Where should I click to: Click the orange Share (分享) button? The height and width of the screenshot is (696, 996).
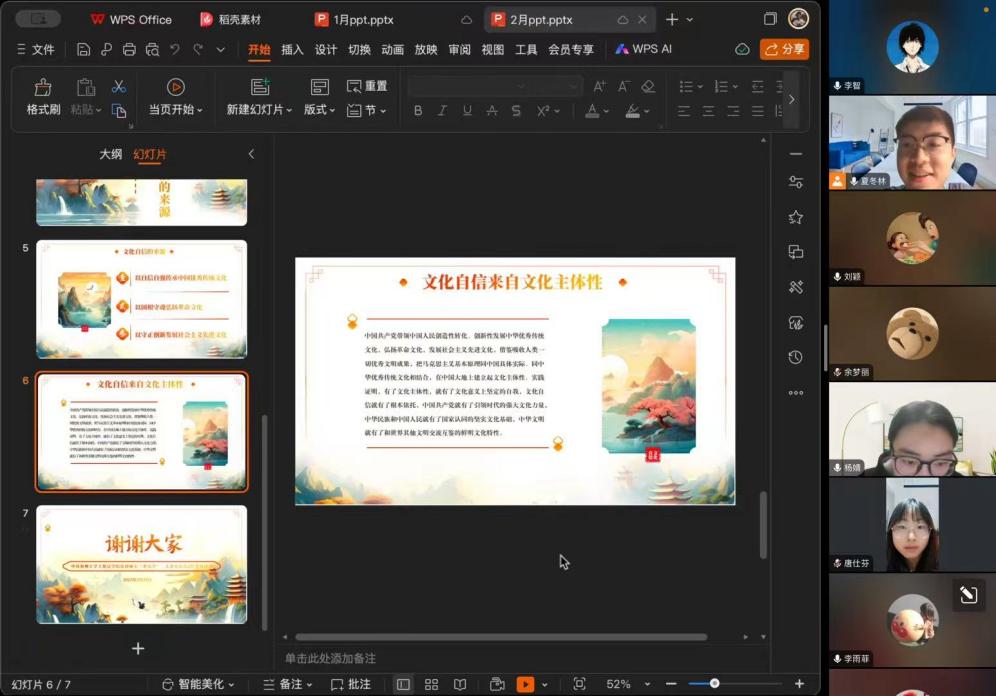[x=784, y=49]
